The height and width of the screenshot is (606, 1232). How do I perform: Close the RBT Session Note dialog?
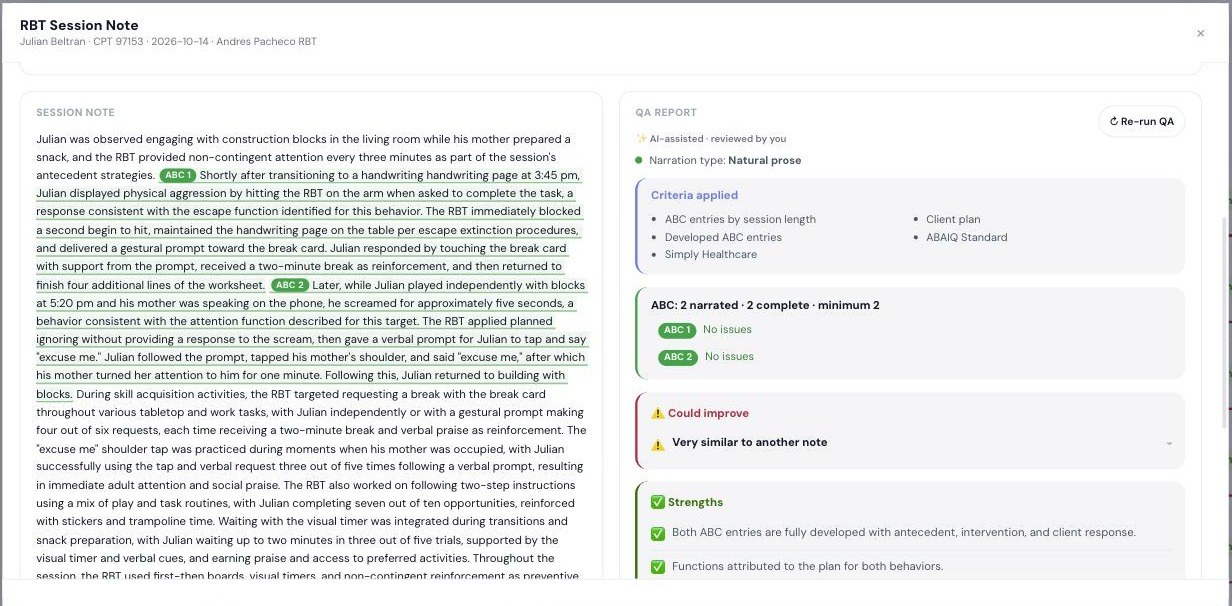pos(1200,33)
